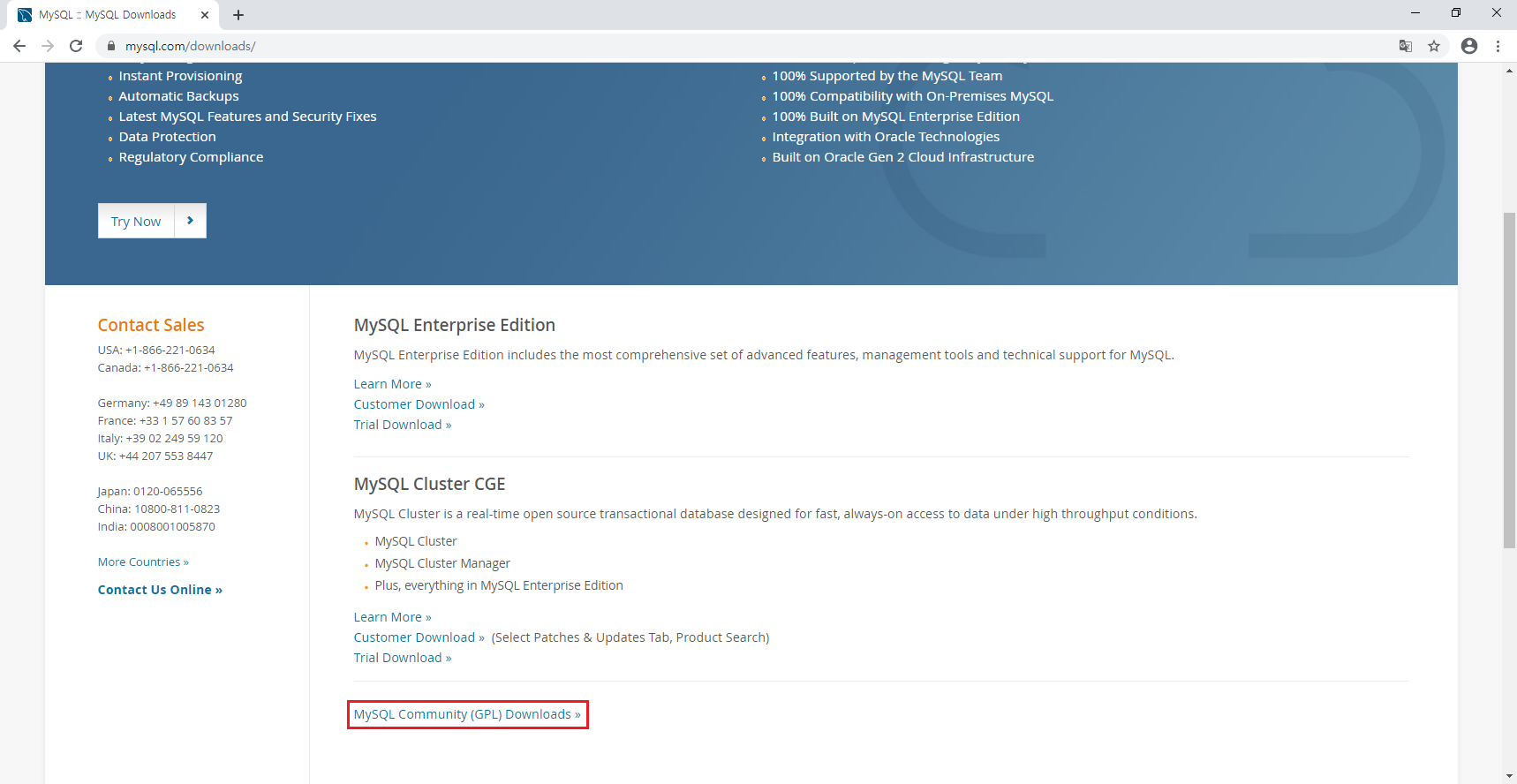Image resolution: width=1517 pixels, height=784 pixels.
Task: Click the arrow beside Try Now
Action: (191, 221)
